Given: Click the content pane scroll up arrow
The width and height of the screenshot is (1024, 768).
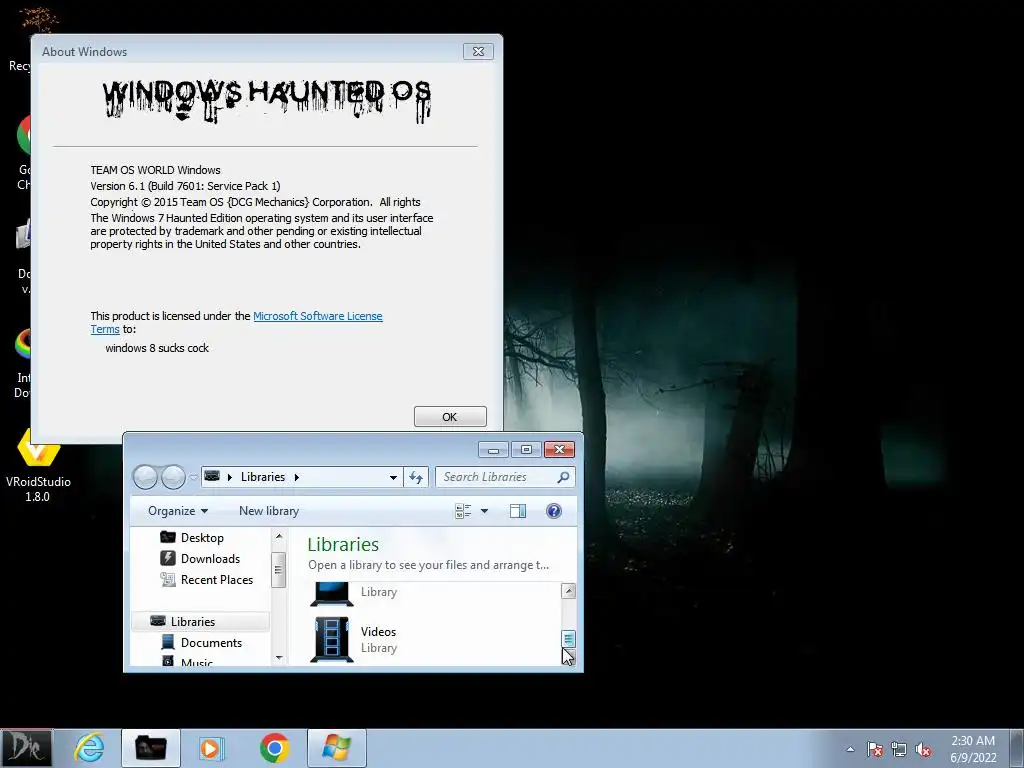Looking at the screenshot, I should point(569,591).
